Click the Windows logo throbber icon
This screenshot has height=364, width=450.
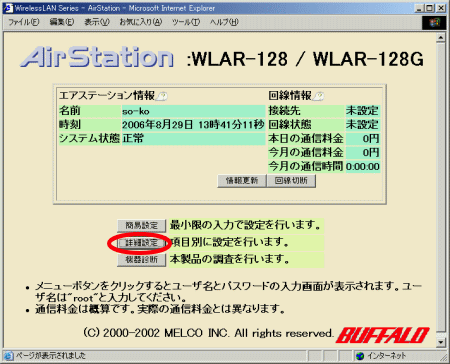[434, 22]
